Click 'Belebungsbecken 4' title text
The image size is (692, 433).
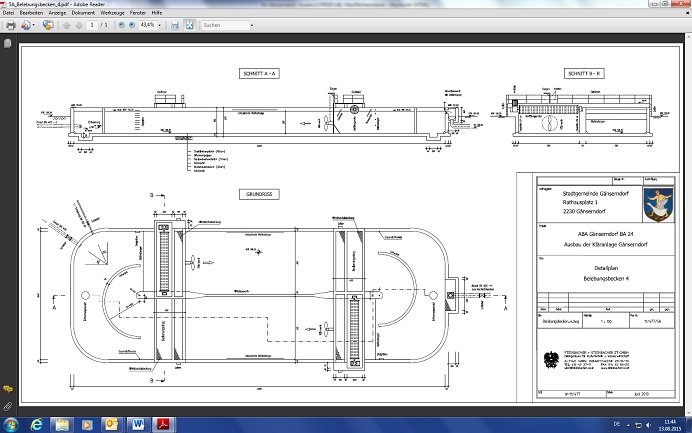[x=606, y=279]
